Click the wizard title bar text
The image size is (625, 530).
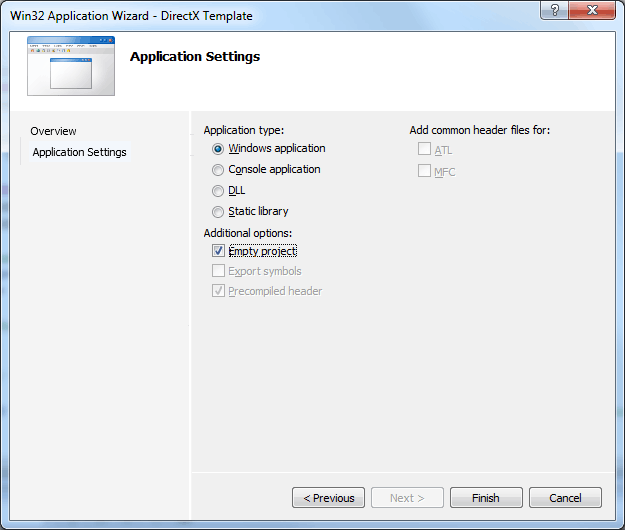coord(132,16)
